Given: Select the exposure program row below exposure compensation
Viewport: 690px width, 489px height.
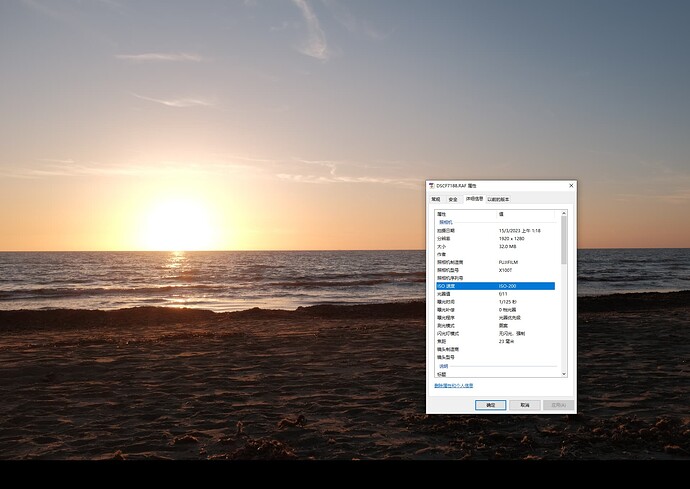Looking at the screenshot, I should [x=495, y=318].
